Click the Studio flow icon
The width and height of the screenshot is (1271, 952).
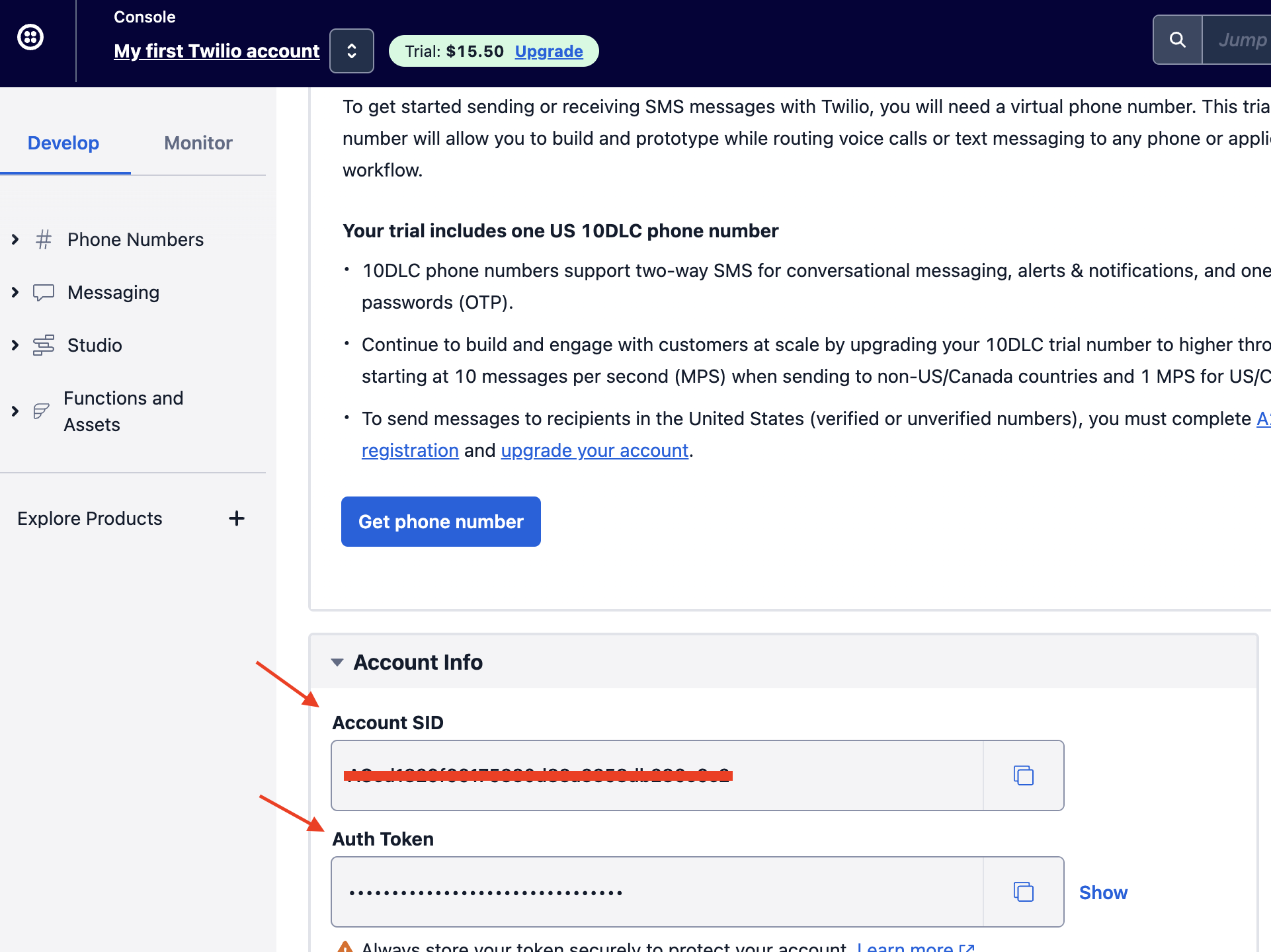click(x=44, y=345)
